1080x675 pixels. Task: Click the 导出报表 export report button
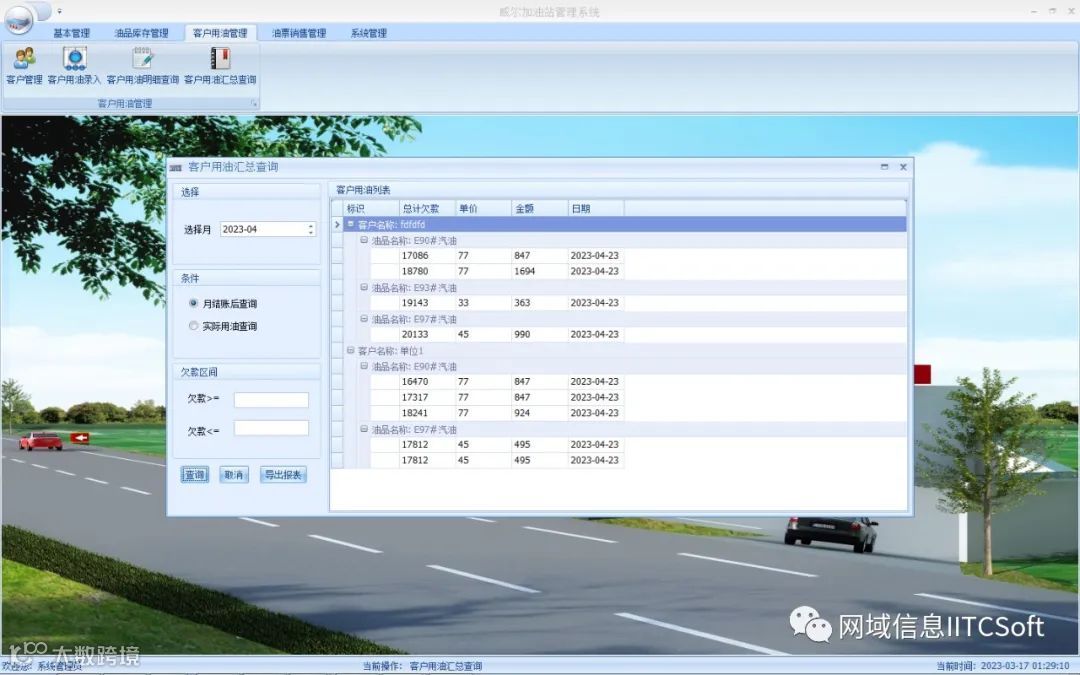(x=283, y=475)
